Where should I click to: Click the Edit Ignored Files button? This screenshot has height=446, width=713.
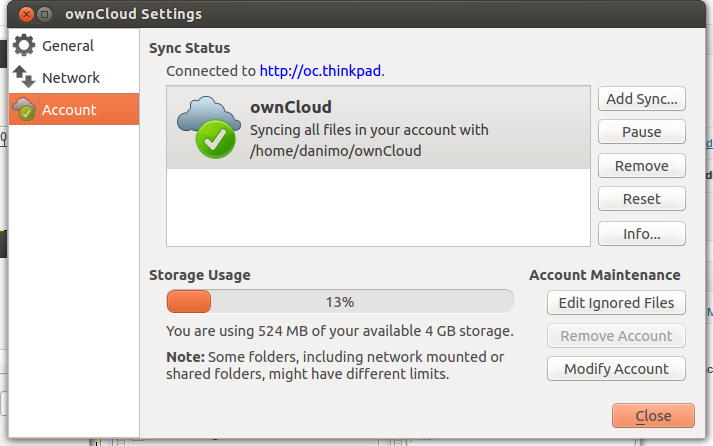pyautogui.click(x=616, y=303)
